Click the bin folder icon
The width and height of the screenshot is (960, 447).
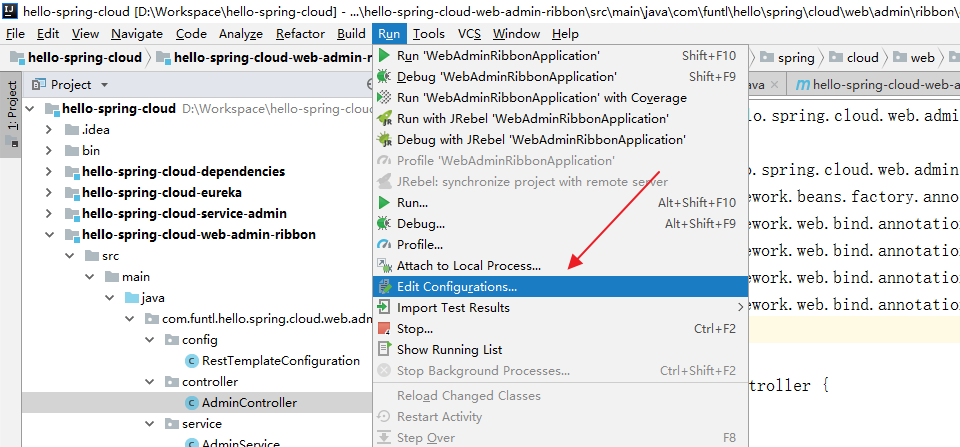[72, 151]
